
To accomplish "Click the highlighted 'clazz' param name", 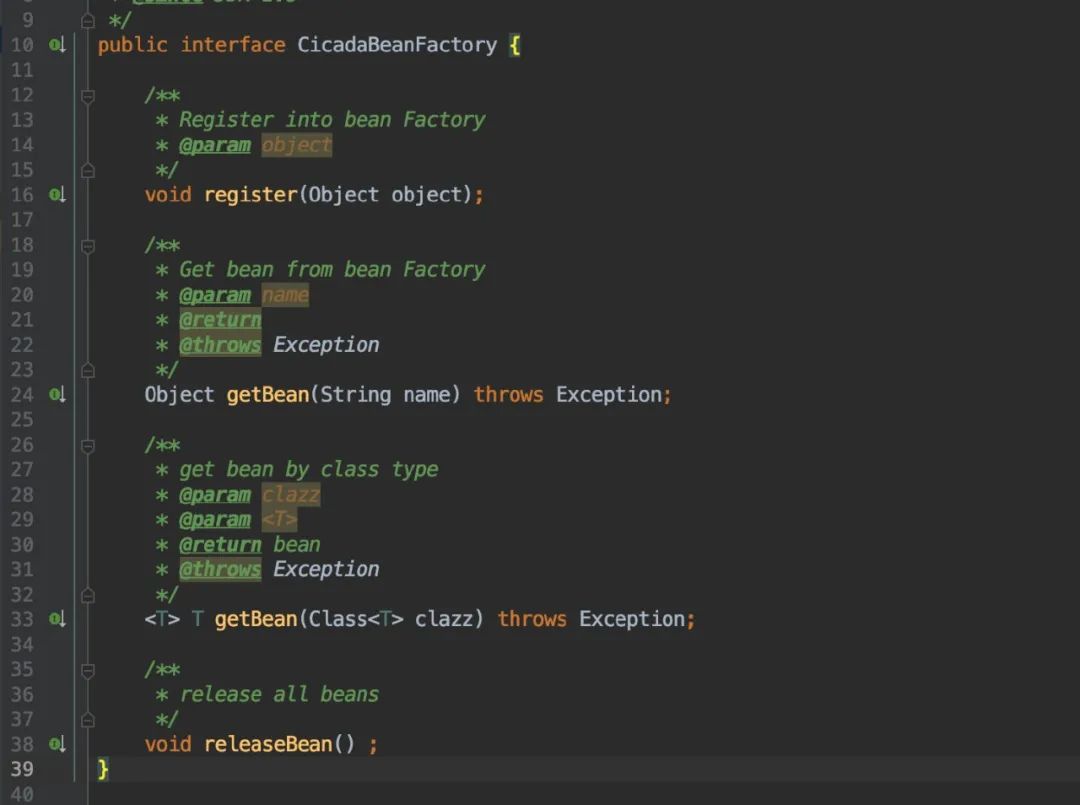I will click(291, 495).
